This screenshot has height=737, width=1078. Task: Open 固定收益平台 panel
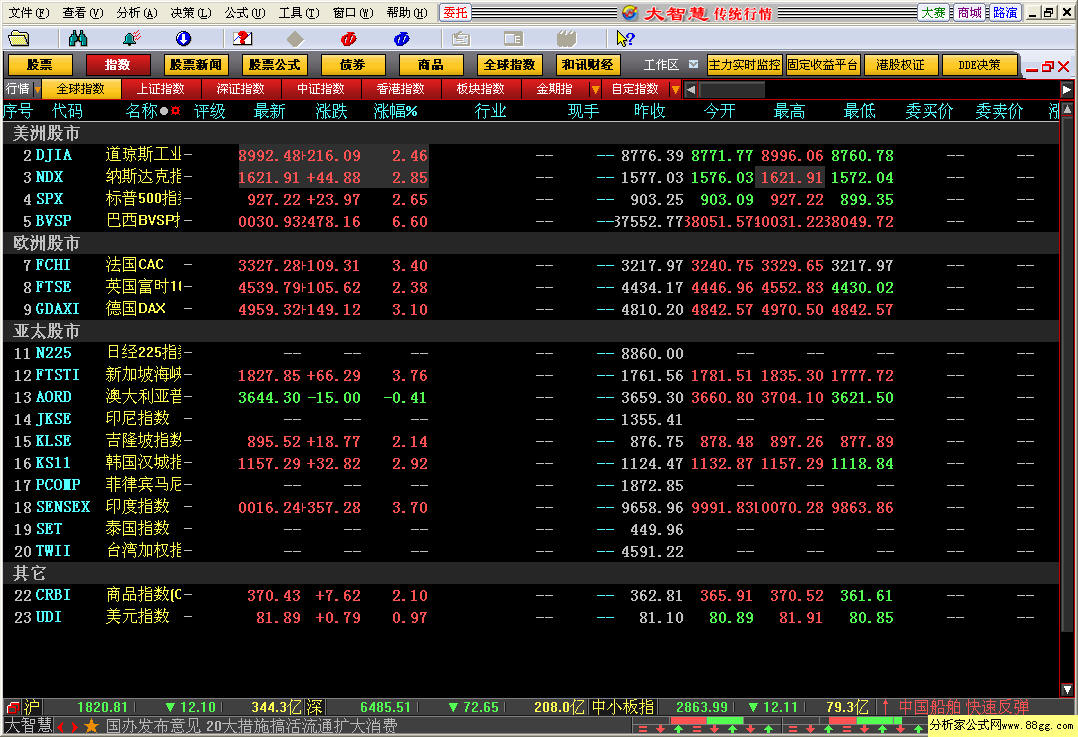823,65
